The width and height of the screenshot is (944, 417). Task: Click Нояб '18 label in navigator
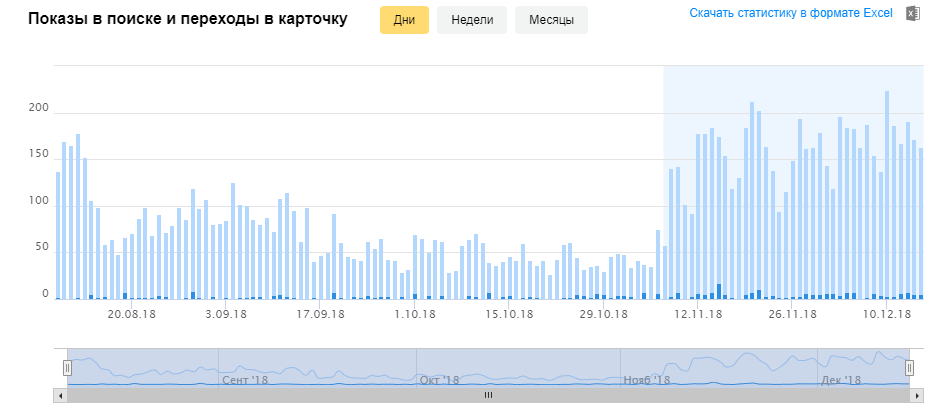(647, 380)
